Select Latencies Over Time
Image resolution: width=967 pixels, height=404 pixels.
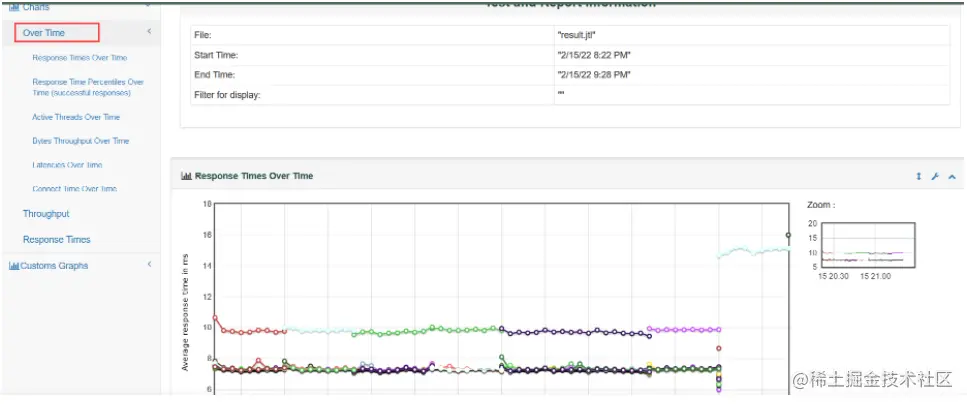pyautogui.click(x=67, y=165)
